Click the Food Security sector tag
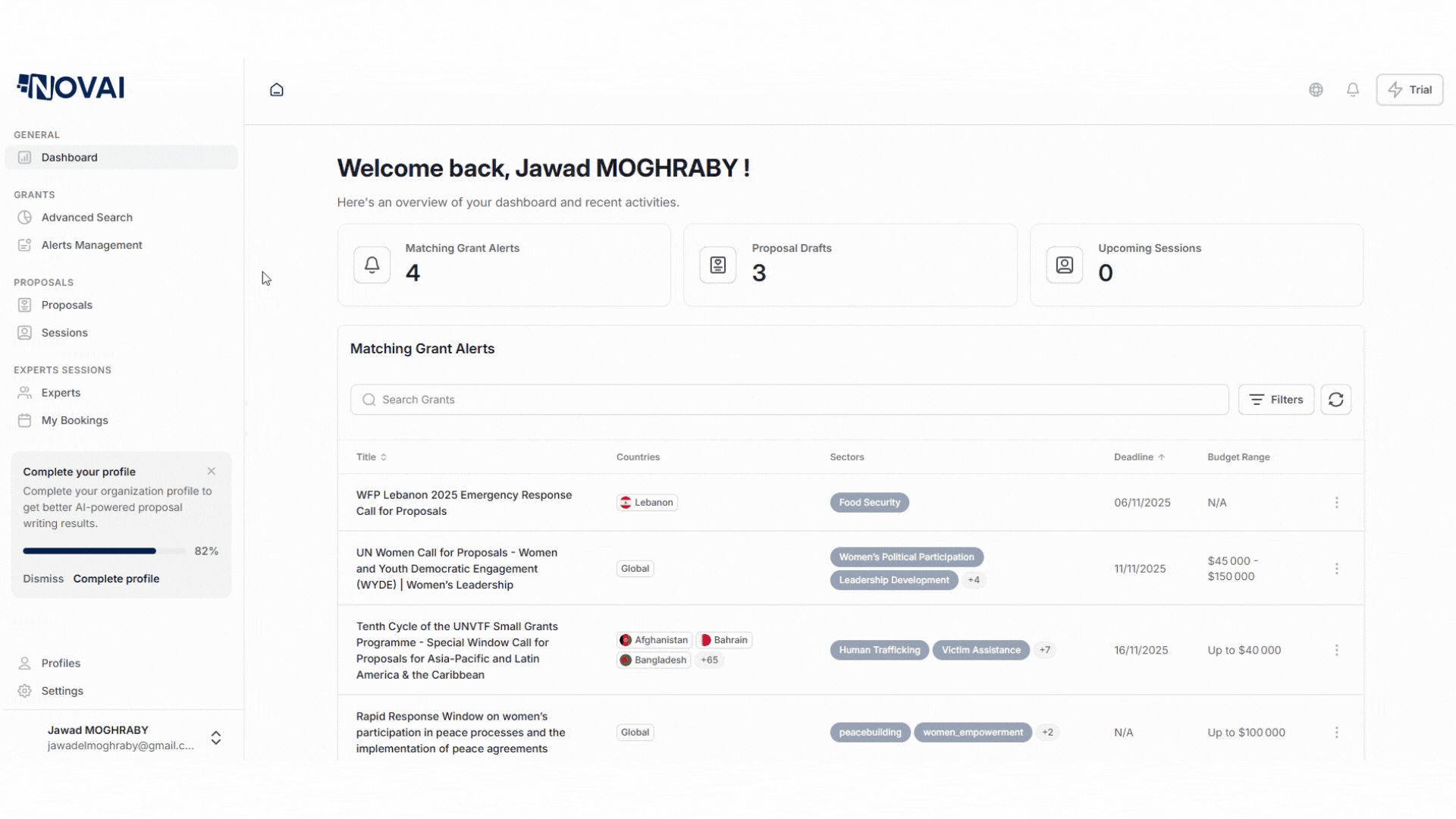This screenshot has width=1456, height=819. coord(870,503)
